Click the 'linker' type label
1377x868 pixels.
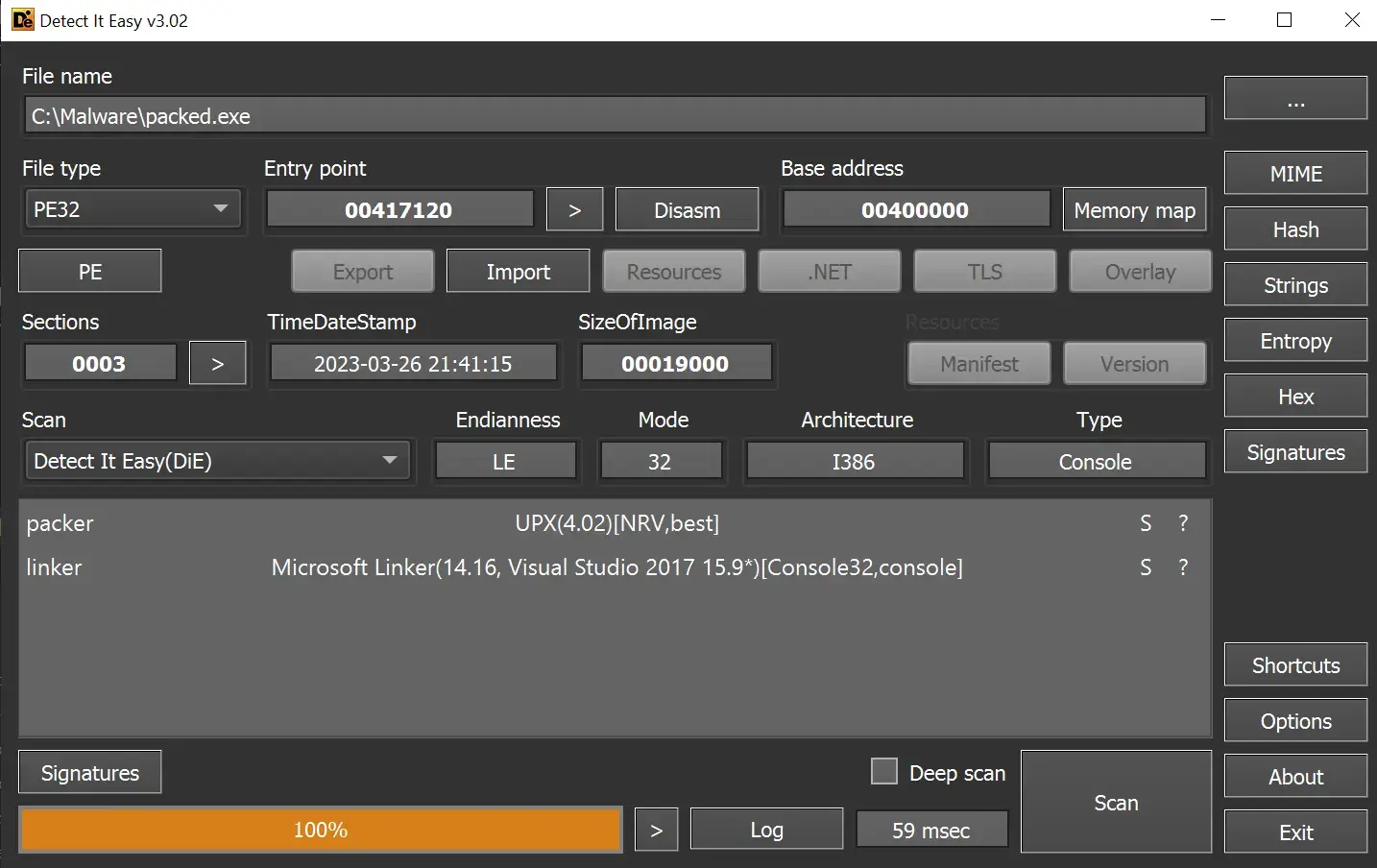coord(54,567)
